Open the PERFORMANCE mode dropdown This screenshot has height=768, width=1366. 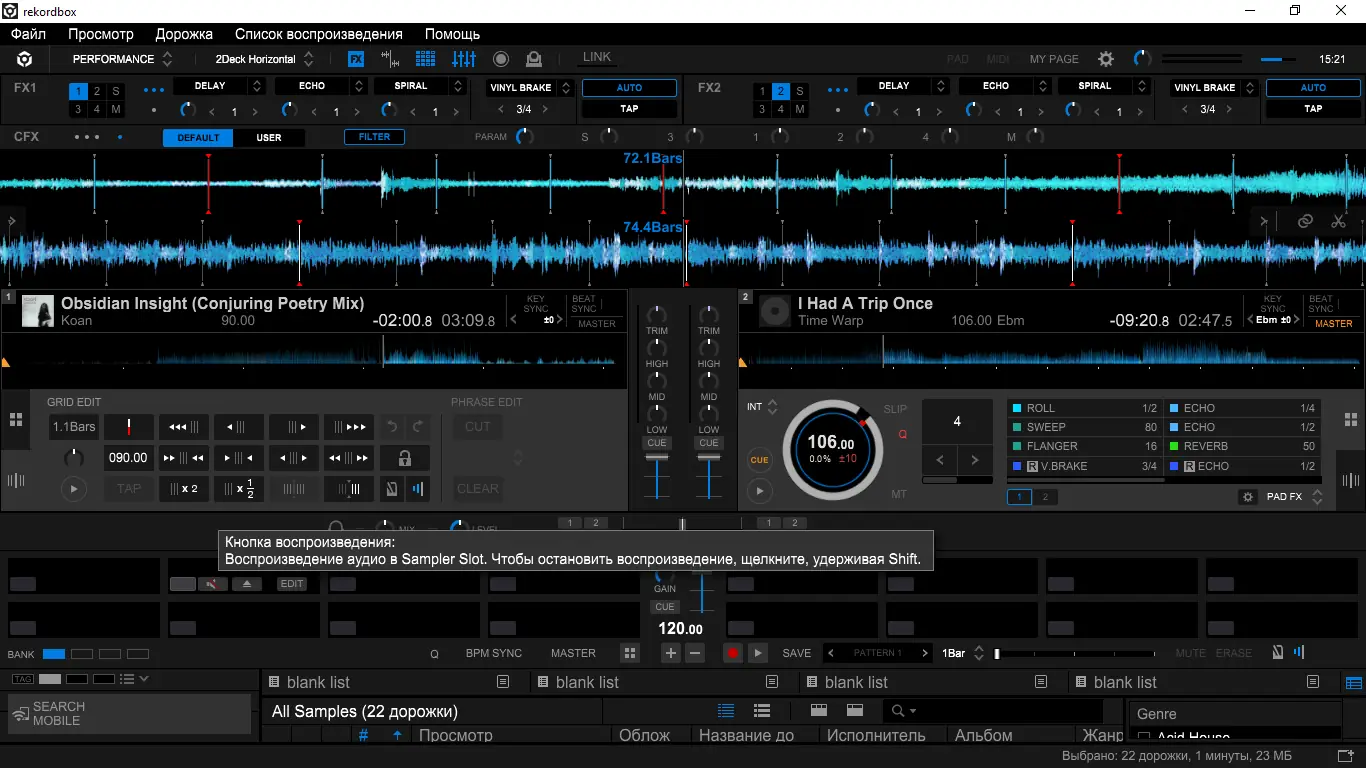122,59
